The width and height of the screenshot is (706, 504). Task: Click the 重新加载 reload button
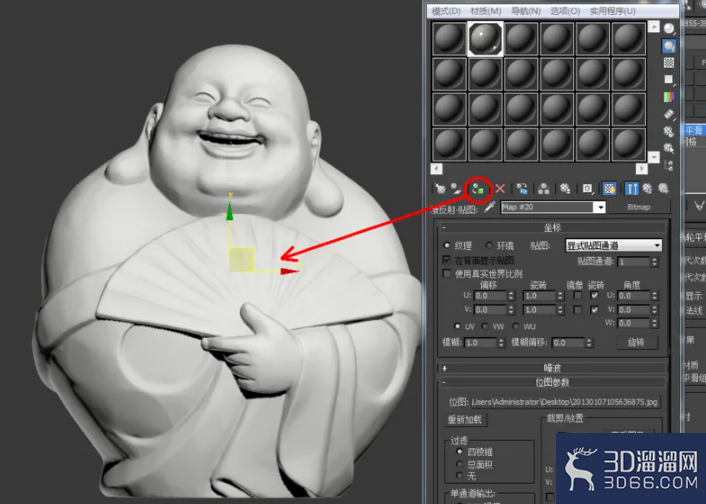click(465, 420)
